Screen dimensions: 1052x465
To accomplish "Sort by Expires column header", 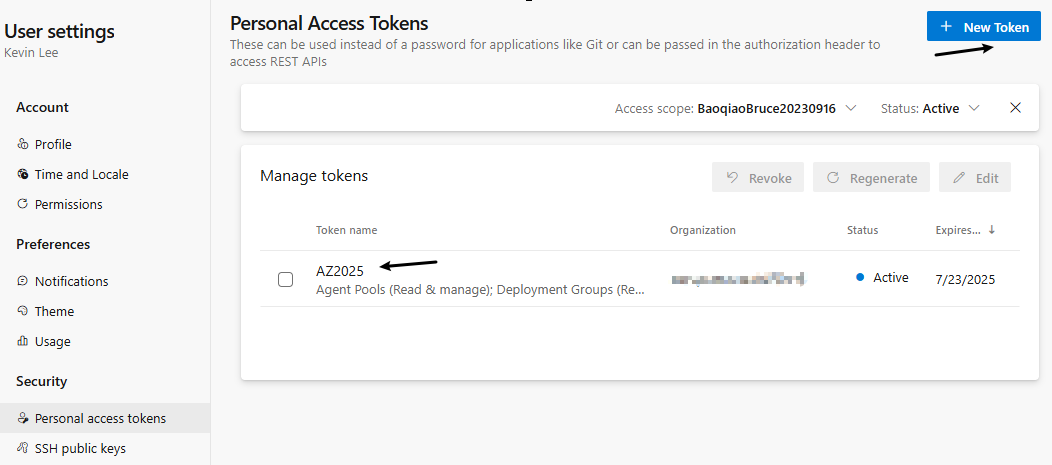I will (965, 230).
